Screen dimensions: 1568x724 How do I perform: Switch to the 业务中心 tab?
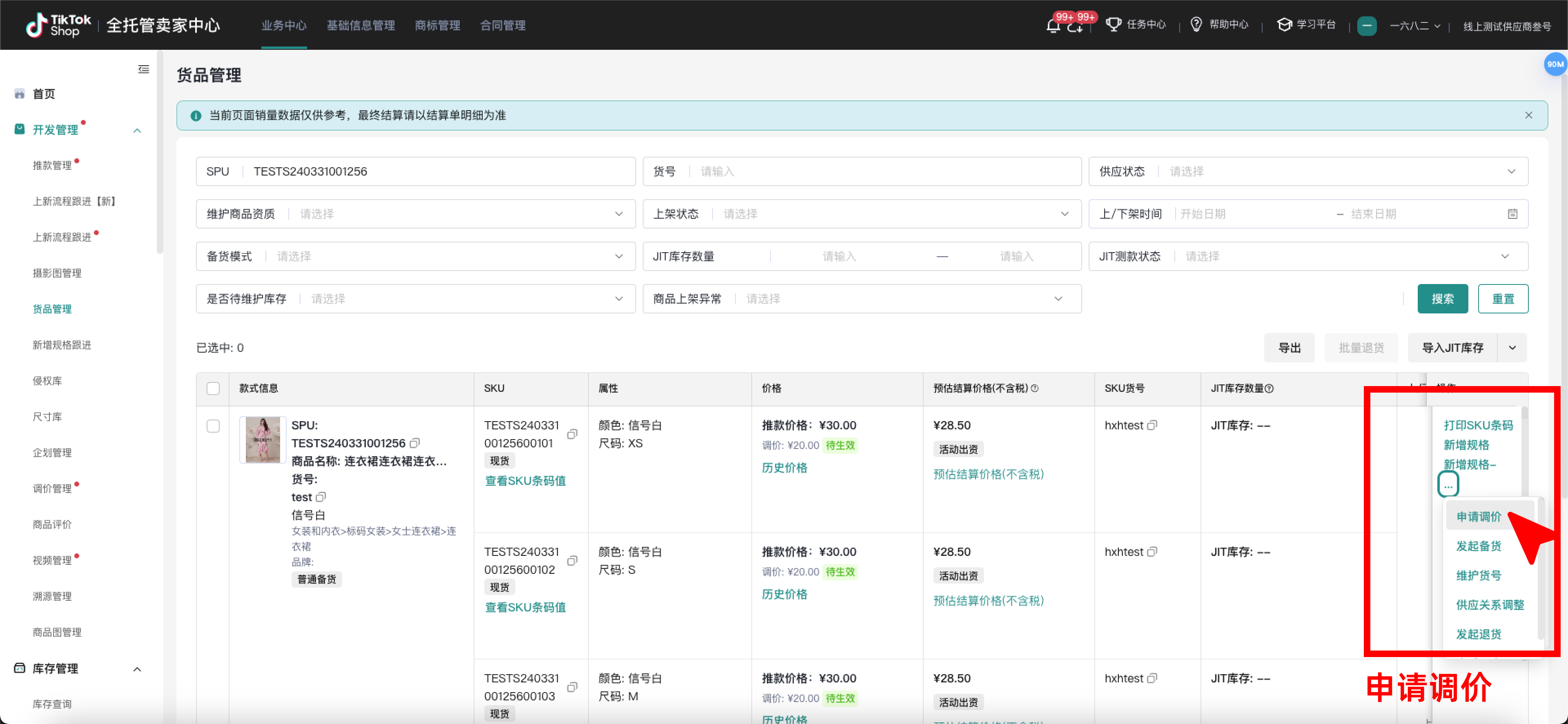[x=284, y=26]
